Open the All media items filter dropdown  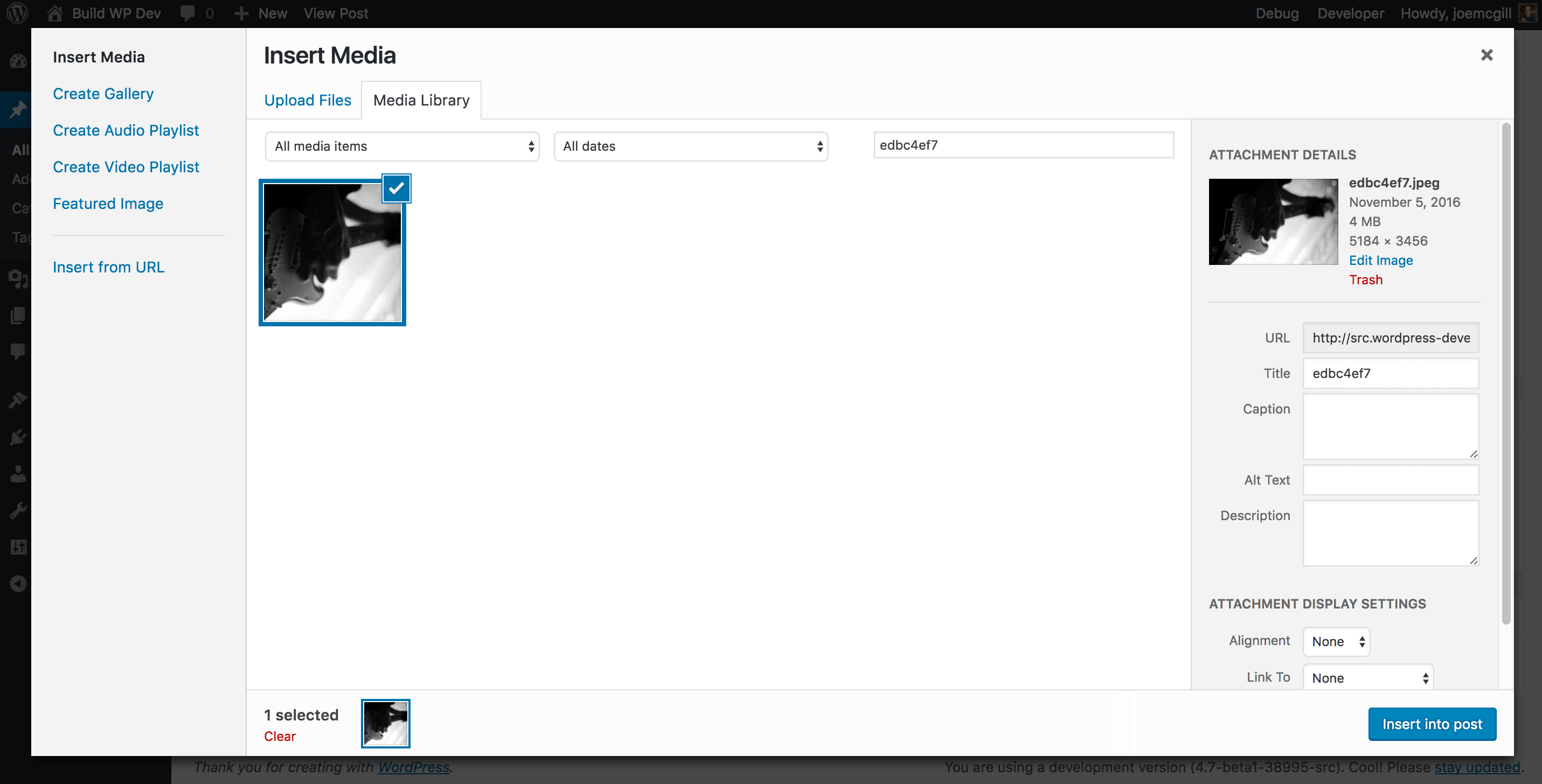tap(402, 146)
